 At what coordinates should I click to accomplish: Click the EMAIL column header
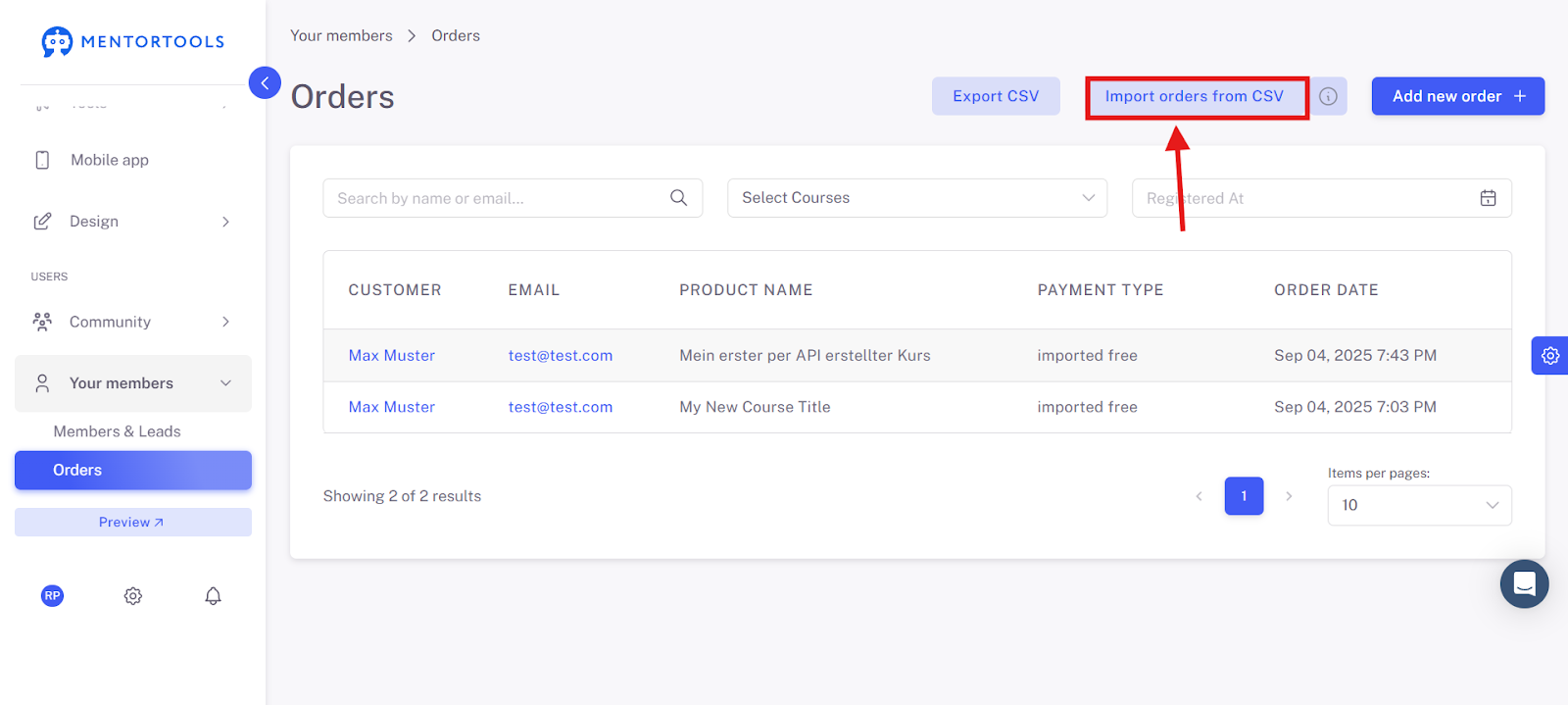(x=534, y=290)
